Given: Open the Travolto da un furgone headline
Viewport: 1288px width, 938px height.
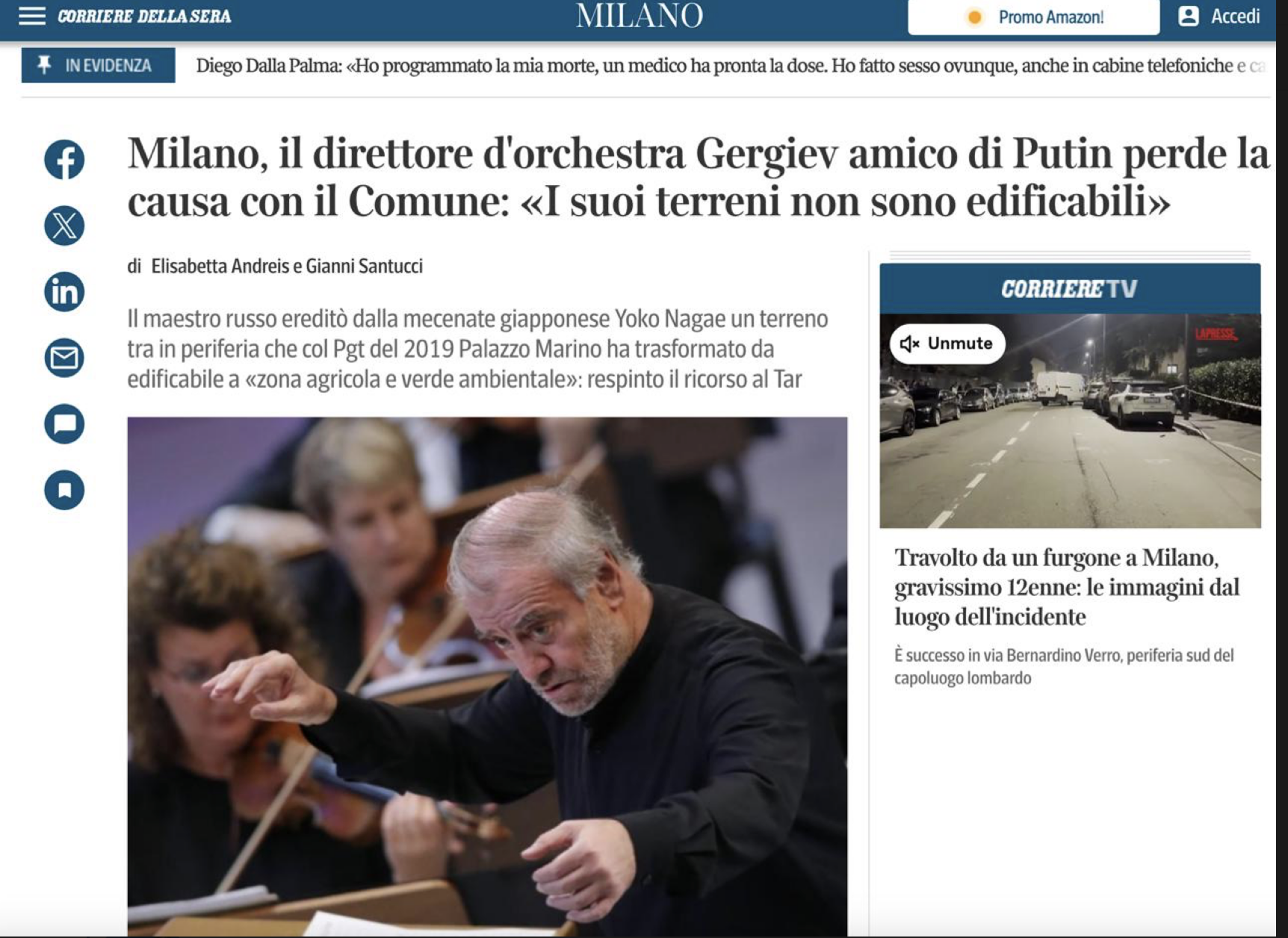Looking at the screenshot, I should point(1067,587).
